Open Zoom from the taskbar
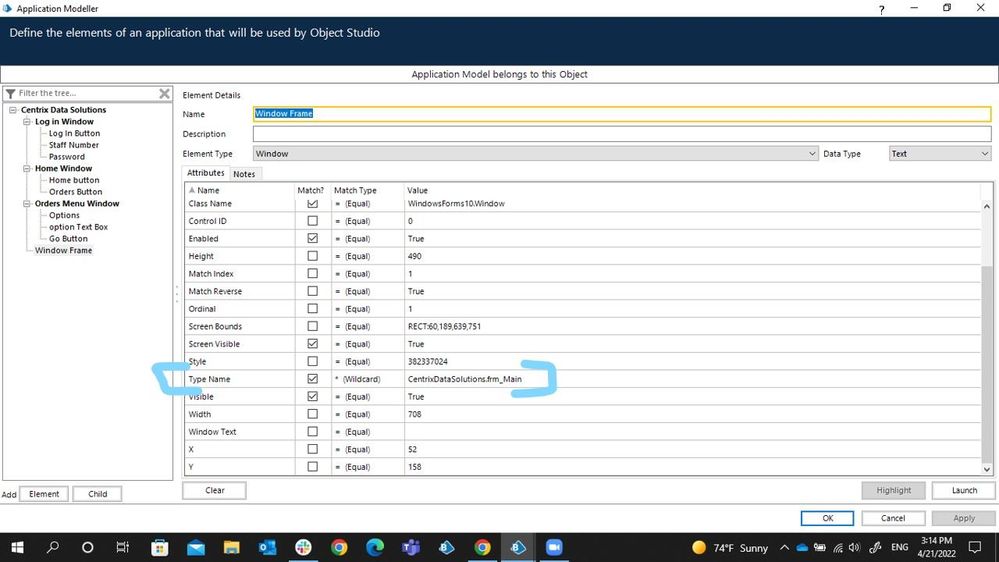This screenshot has width=999, height=562. pyautogui.click(x=554, y=547)
